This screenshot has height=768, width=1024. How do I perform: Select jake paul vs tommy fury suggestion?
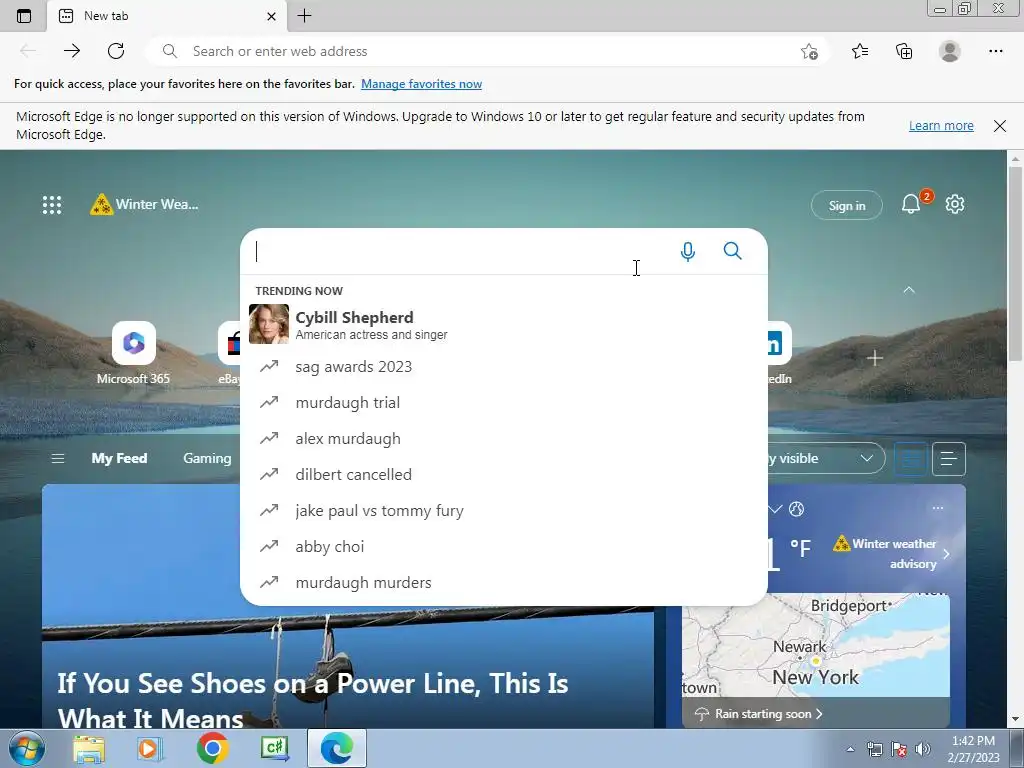[504, 510]
